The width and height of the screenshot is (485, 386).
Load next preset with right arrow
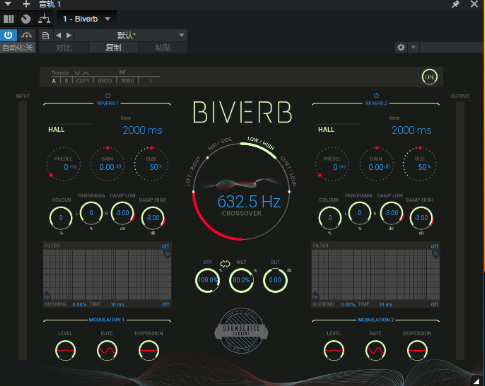click(x=69, y=35)
